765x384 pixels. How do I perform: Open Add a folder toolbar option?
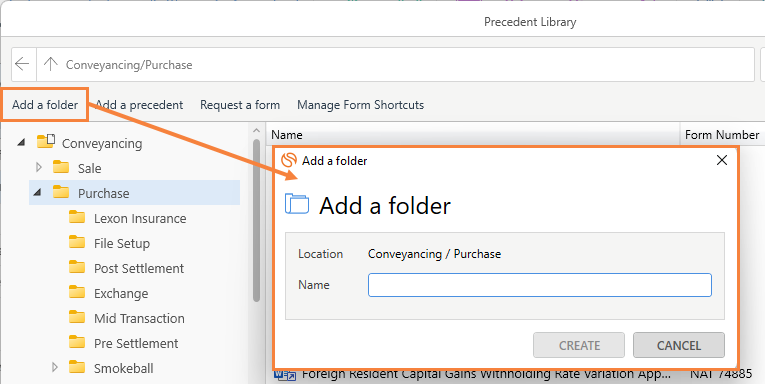click(45, 105)
